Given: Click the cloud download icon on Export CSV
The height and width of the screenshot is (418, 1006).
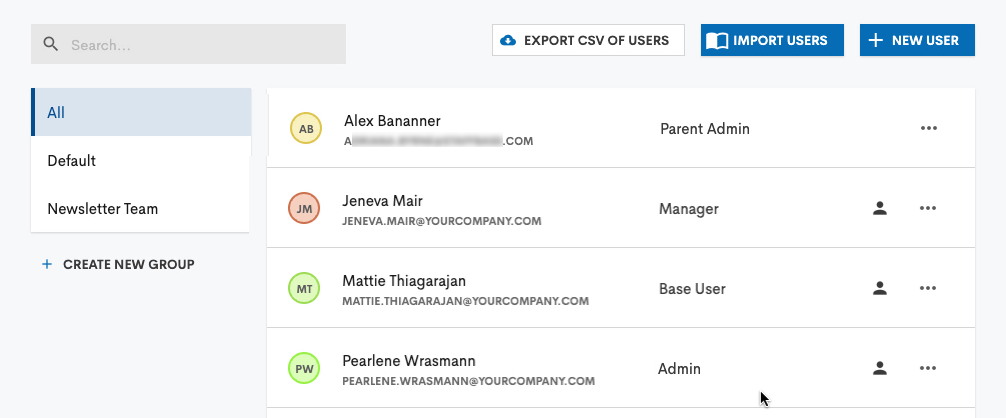Looking at the screenshot, I should (508, 40).
